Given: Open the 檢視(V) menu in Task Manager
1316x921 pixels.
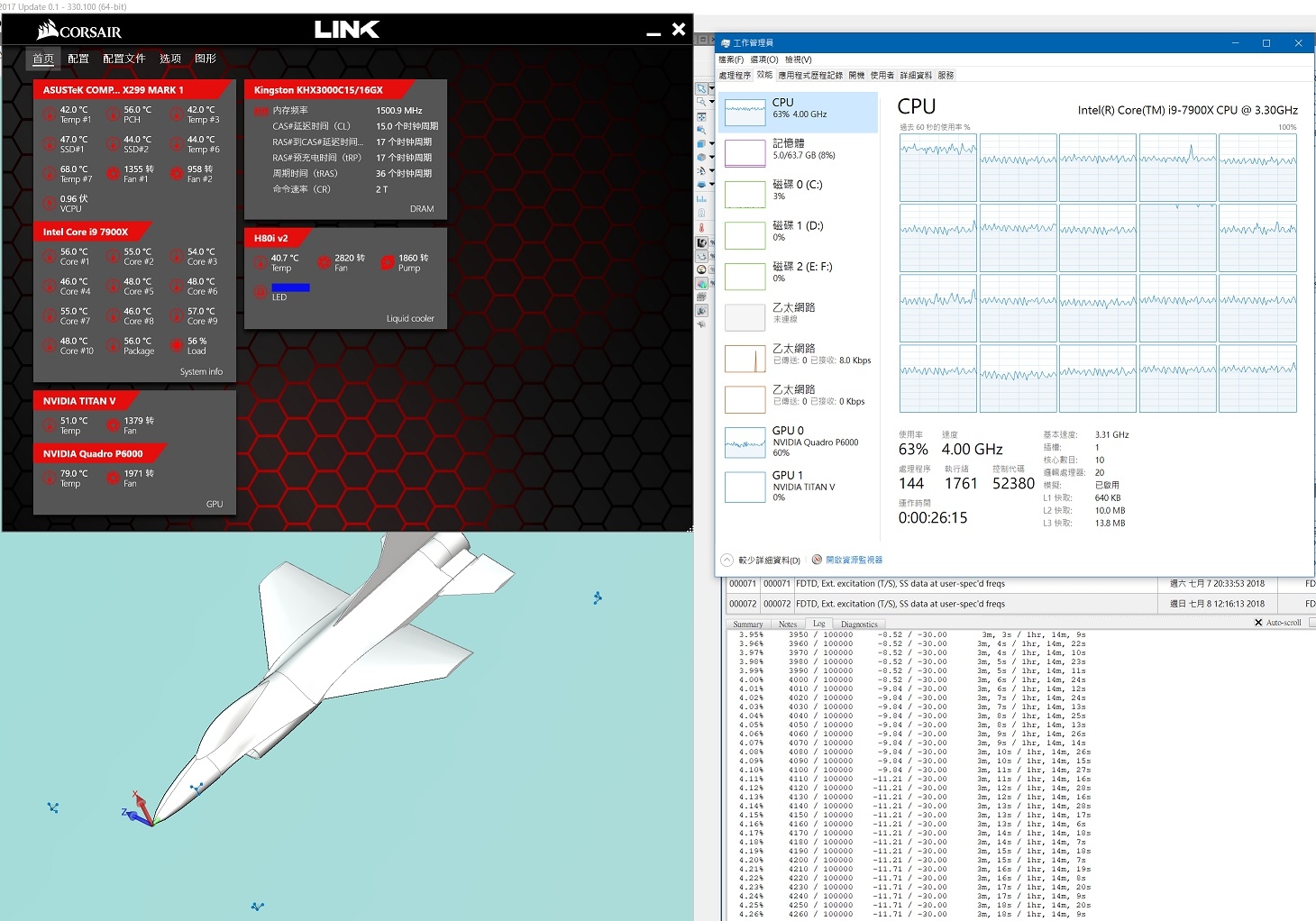Looking at the screenshot, I should click(799, 59).
